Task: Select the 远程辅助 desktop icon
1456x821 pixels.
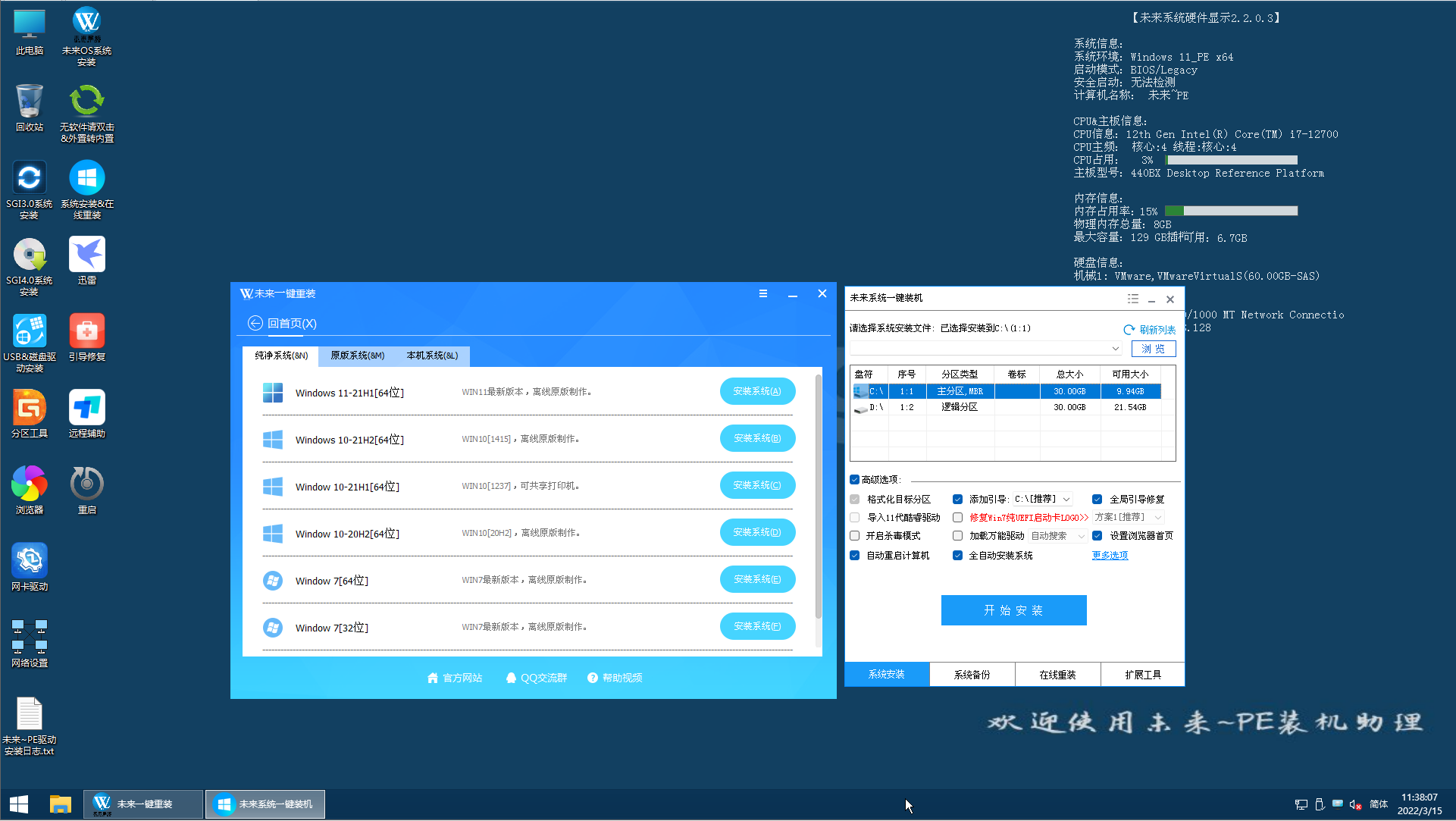Action: pos(87,414)
